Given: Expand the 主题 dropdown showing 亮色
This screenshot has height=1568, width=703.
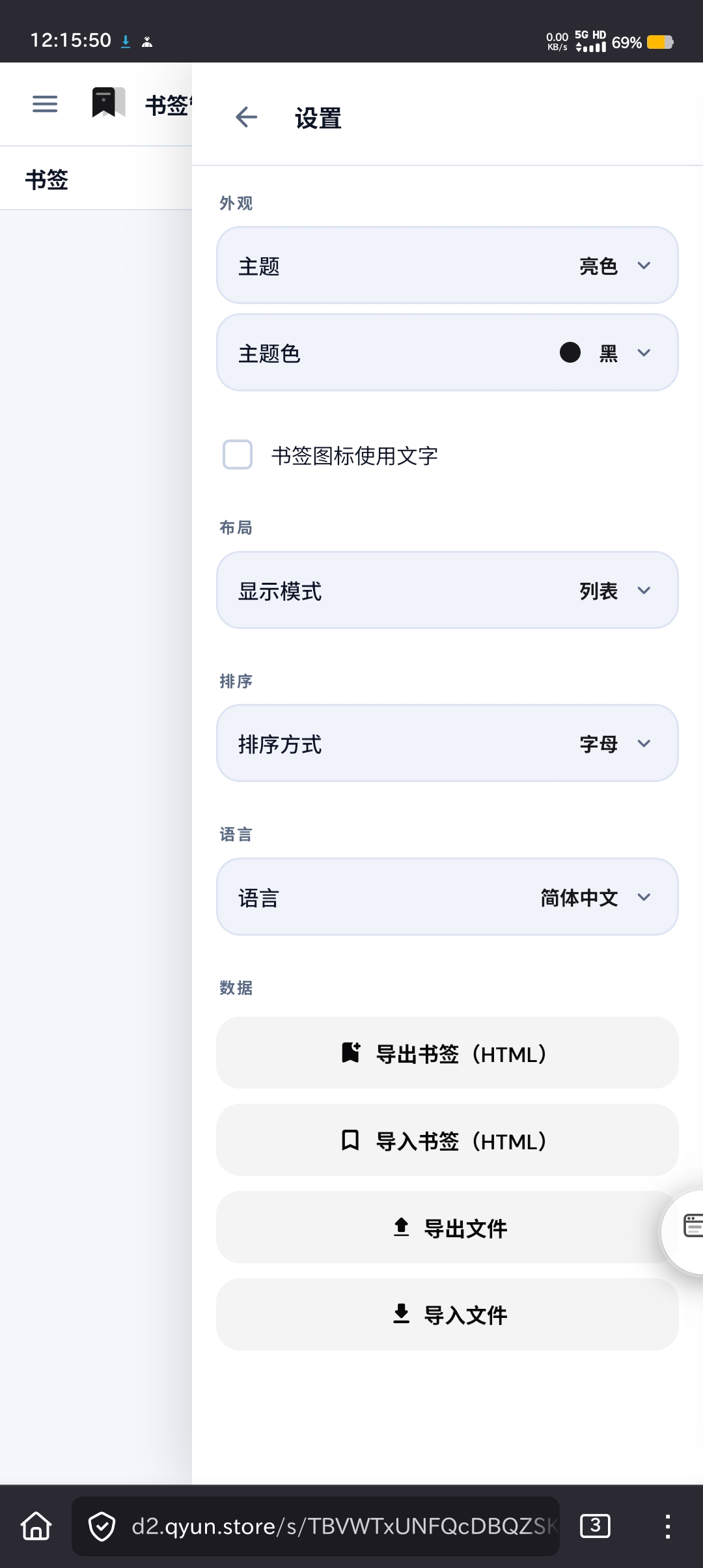Looking at the screenshot, I should (x=447, y=266).
